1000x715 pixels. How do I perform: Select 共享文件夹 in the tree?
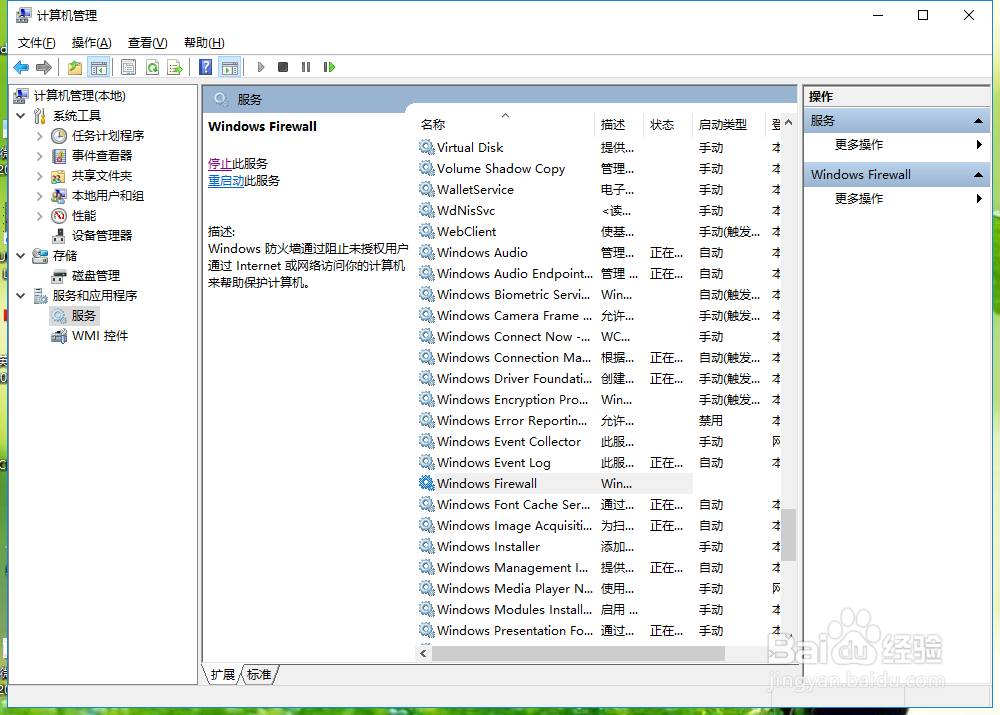tap(101, 175)
